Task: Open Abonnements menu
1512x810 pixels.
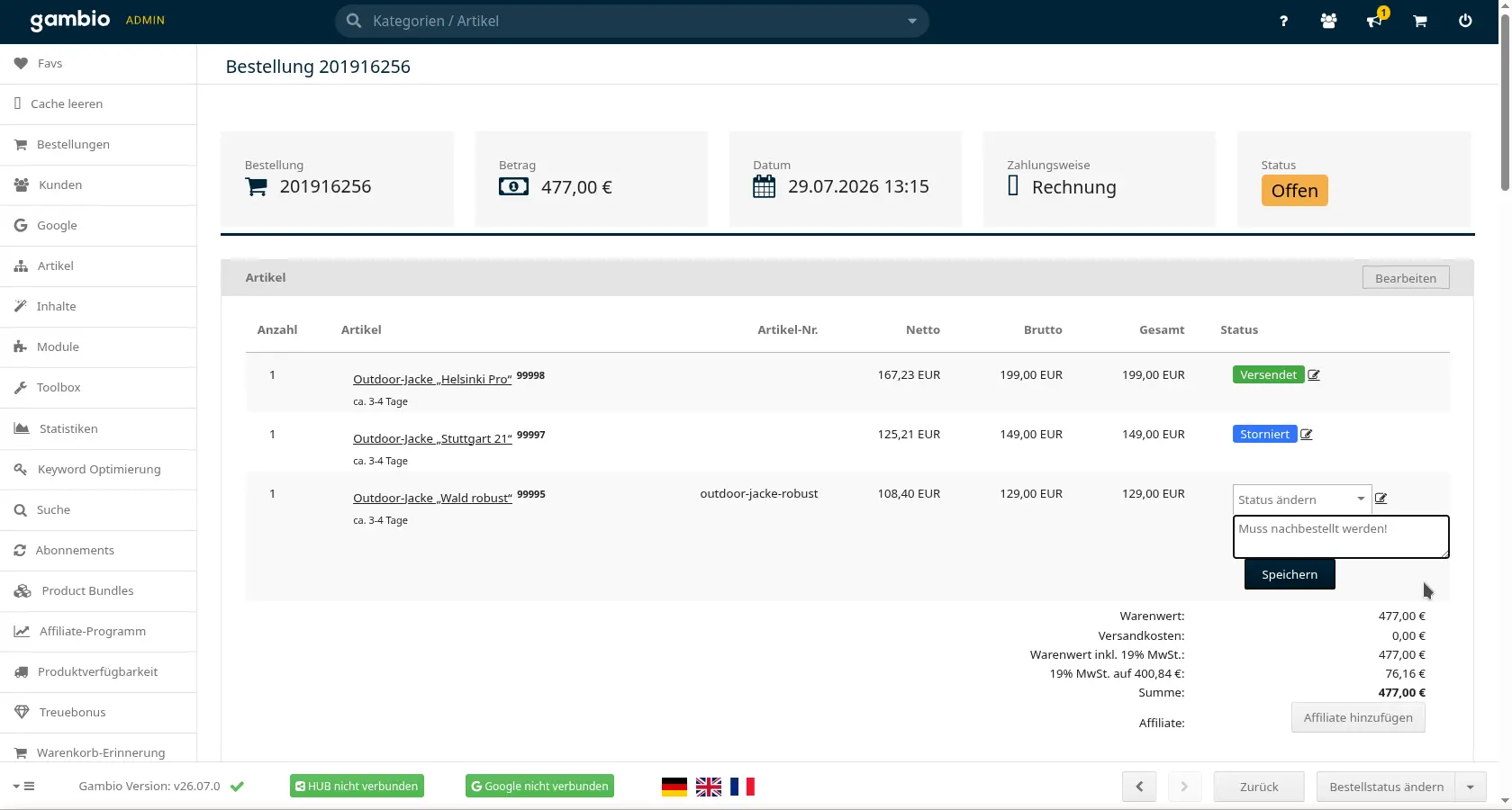Action: tap(98, 551)
